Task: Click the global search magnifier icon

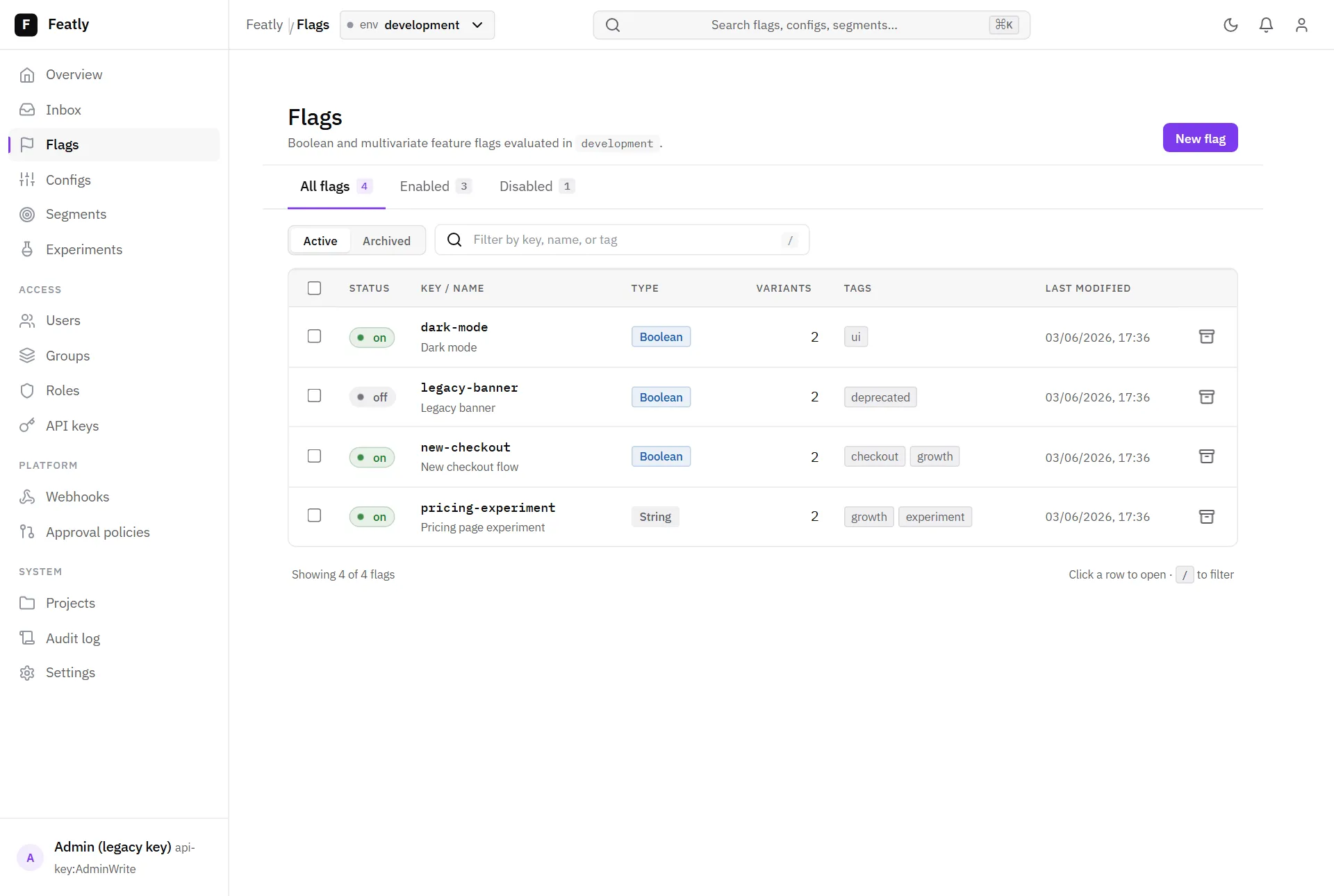Action: (x=613, y=25)
